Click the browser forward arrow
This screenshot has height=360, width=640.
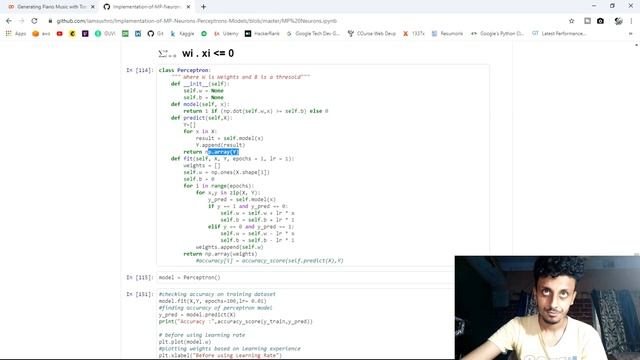pos(22,21)
